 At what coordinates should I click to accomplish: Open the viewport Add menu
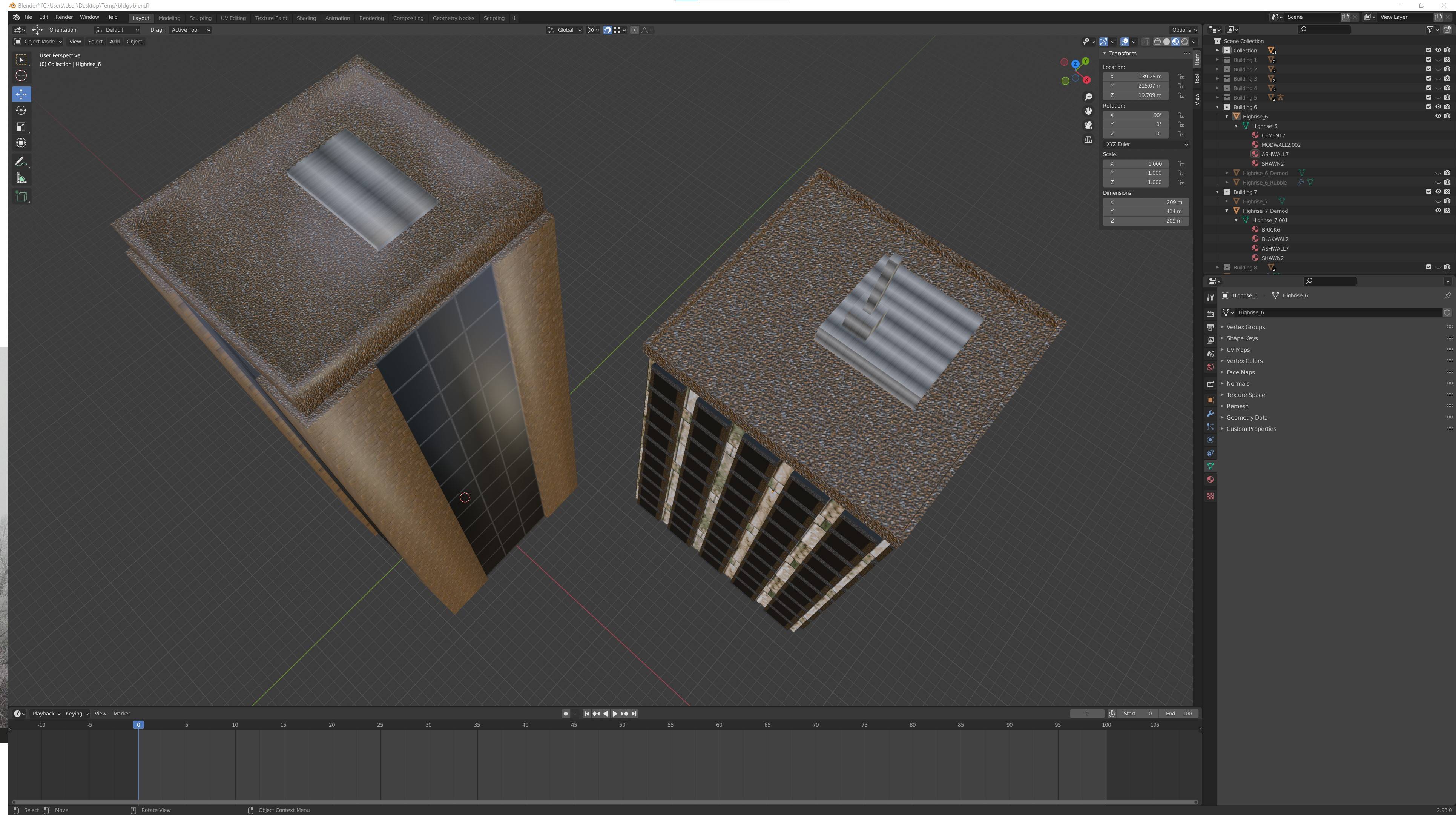pyautogui.click(x=114, y=41)
